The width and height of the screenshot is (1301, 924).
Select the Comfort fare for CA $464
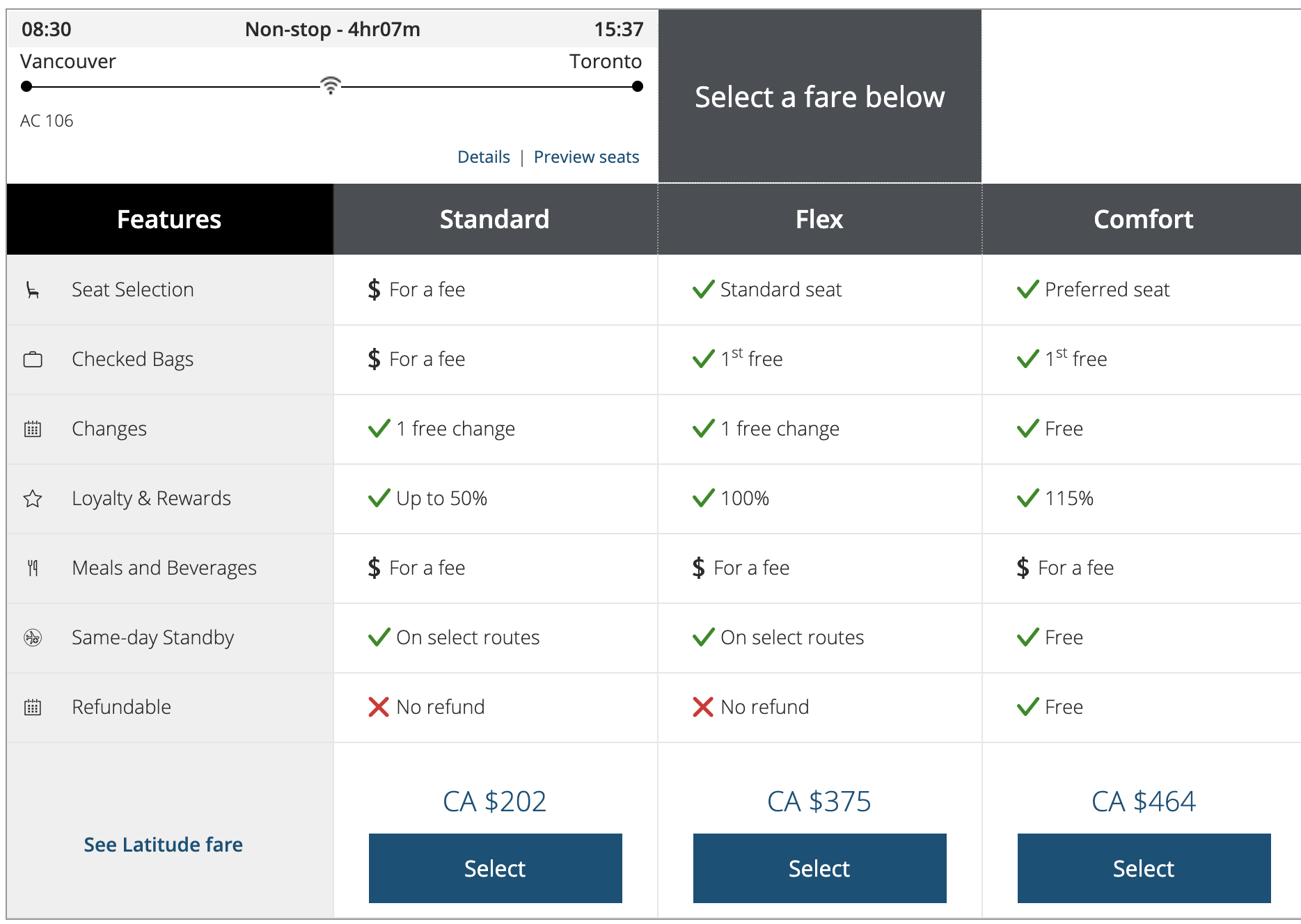1144,868
